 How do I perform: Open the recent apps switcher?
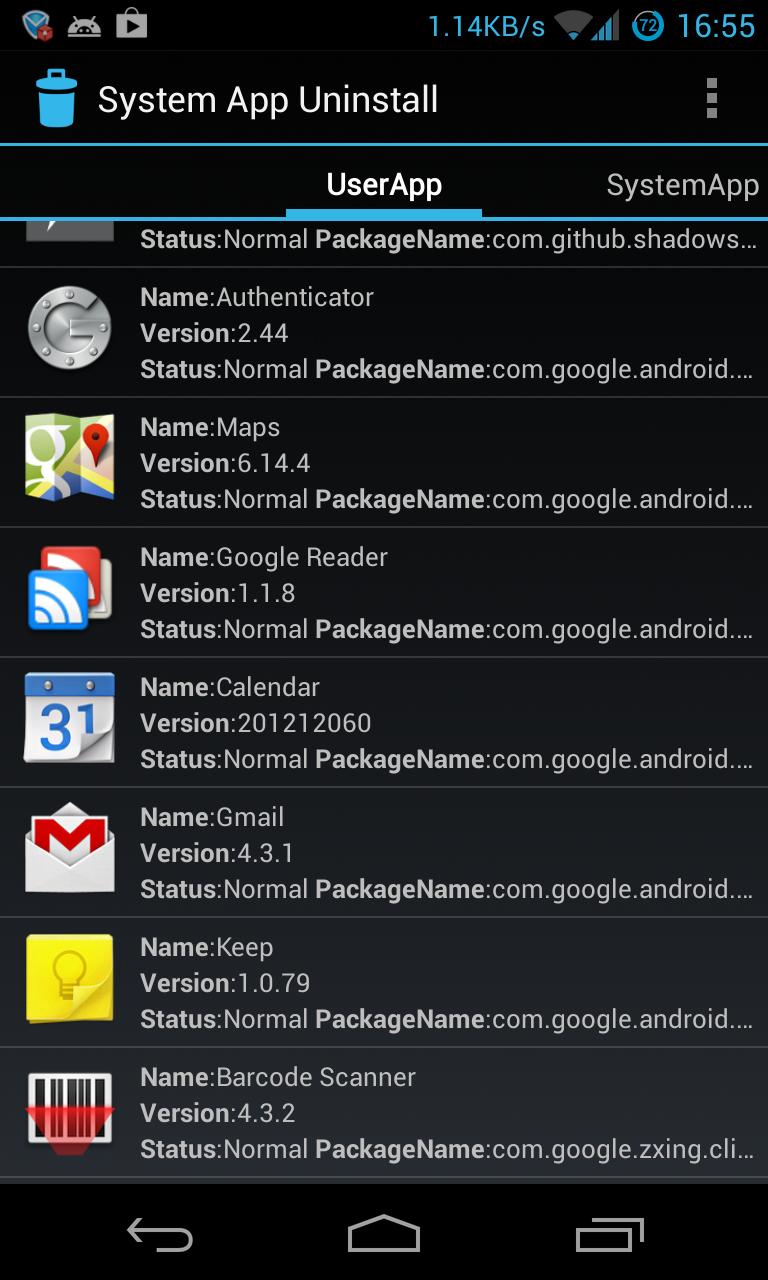click(610, 1234)
